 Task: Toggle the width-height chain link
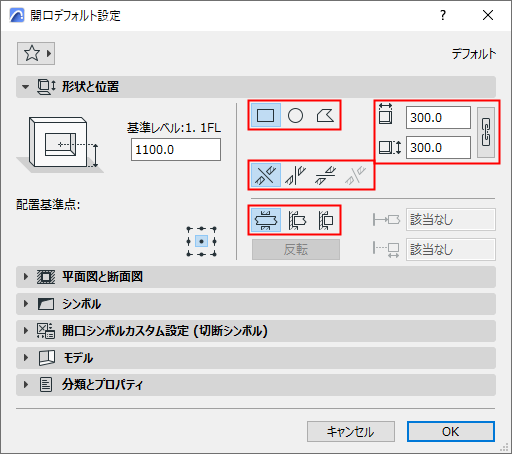click(x=486, y=132)
